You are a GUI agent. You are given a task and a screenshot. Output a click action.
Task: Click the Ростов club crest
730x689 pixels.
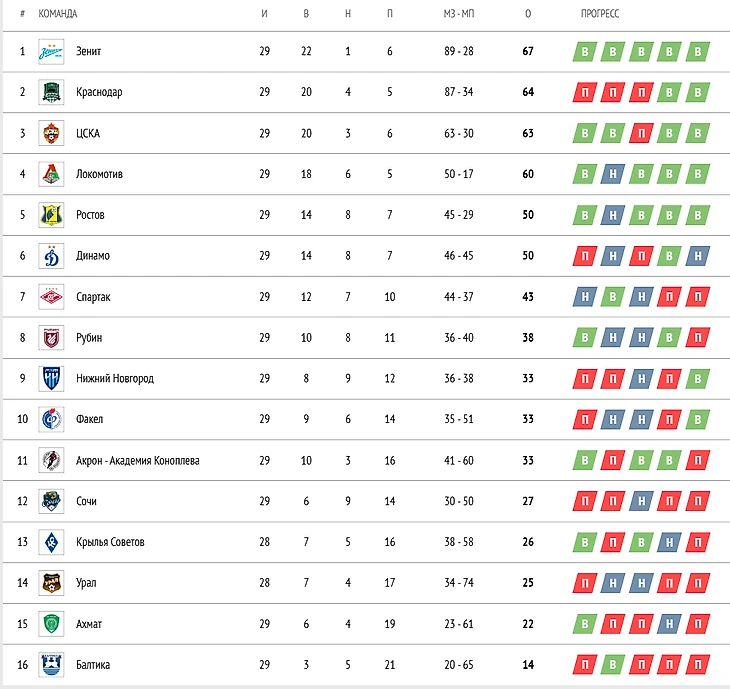click(x=51, y=215)
